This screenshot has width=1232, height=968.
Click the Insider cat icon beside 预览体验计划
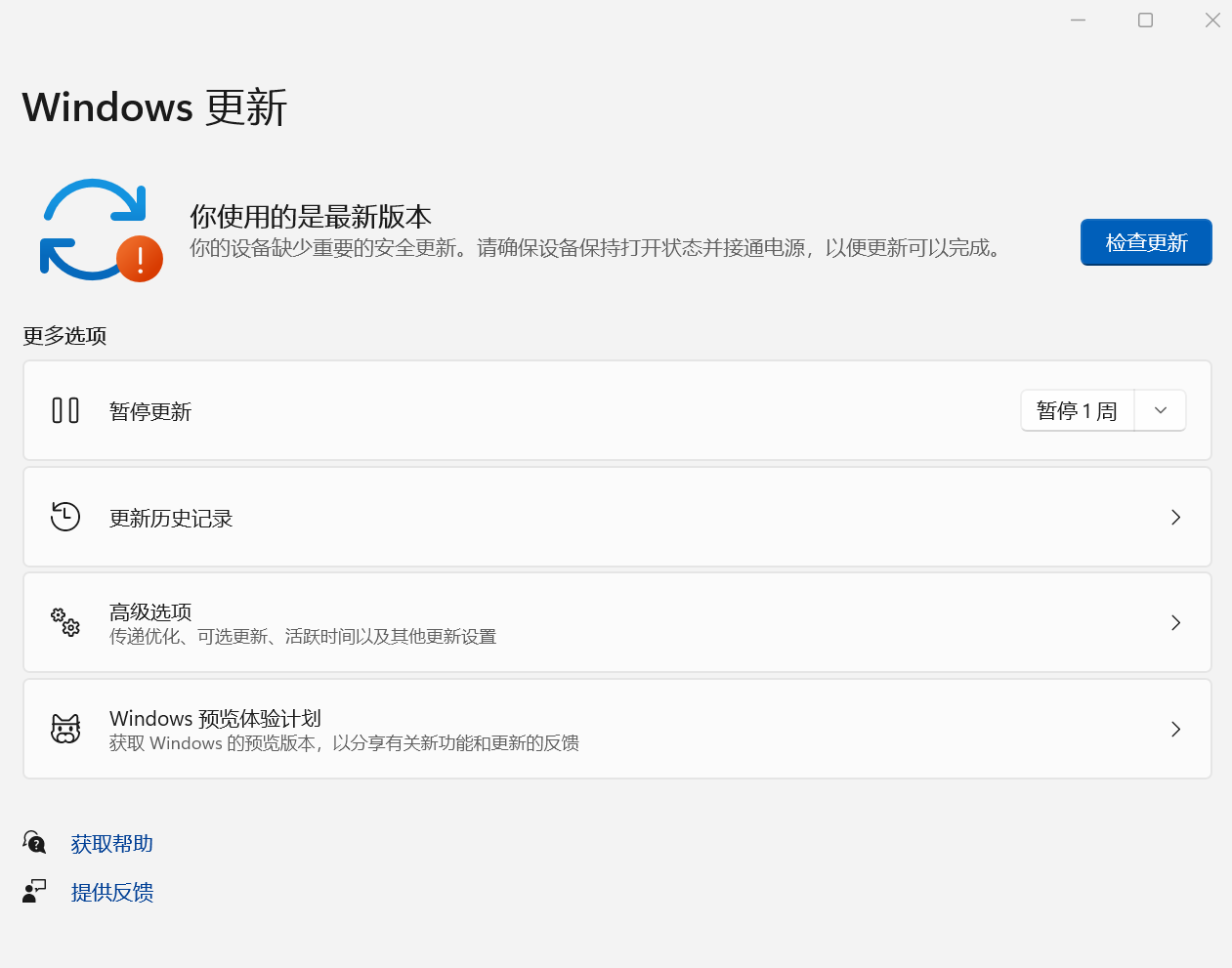point(65,729)
